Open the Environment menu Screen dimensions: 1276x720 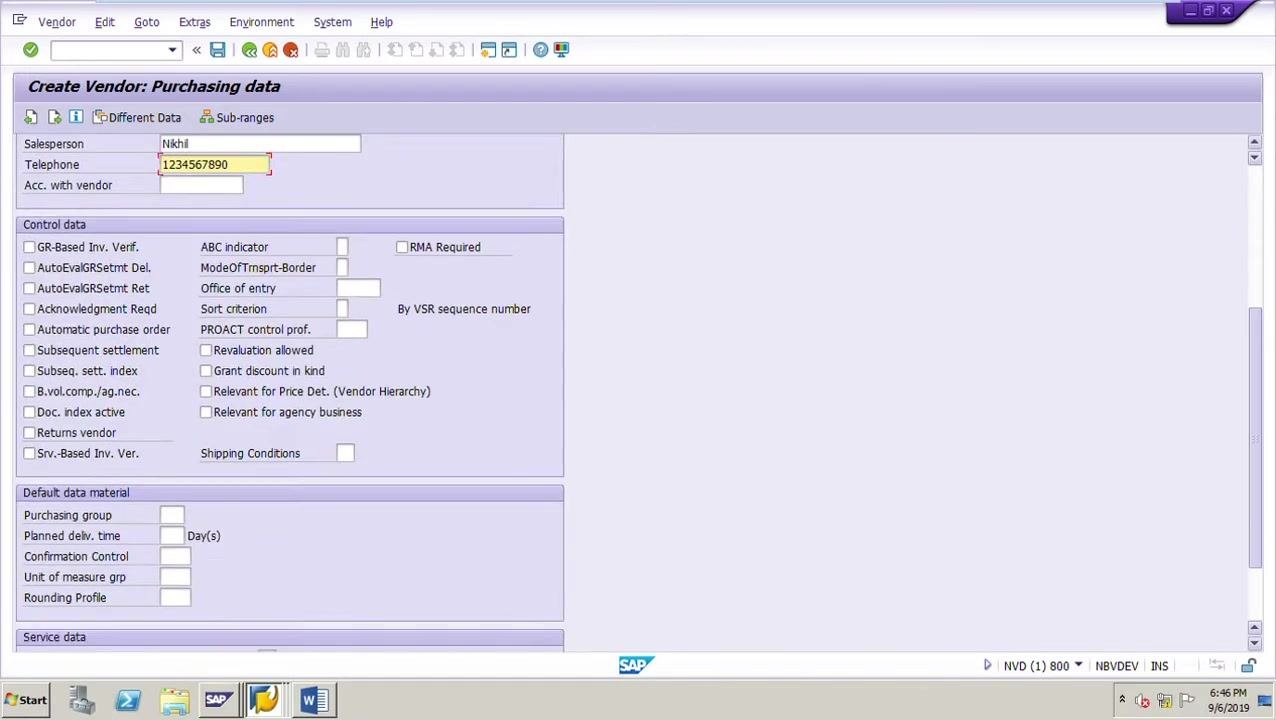[x=261, y=22]
